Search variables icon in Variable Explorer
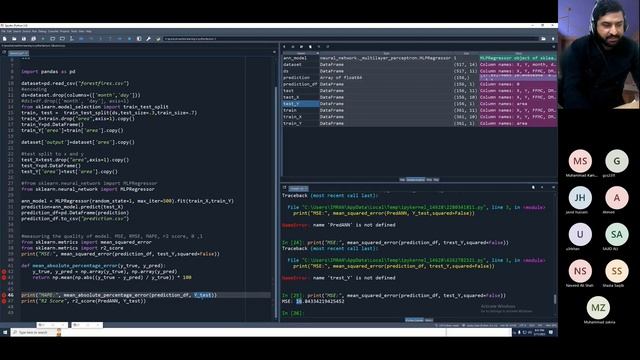 coord(319,47)
